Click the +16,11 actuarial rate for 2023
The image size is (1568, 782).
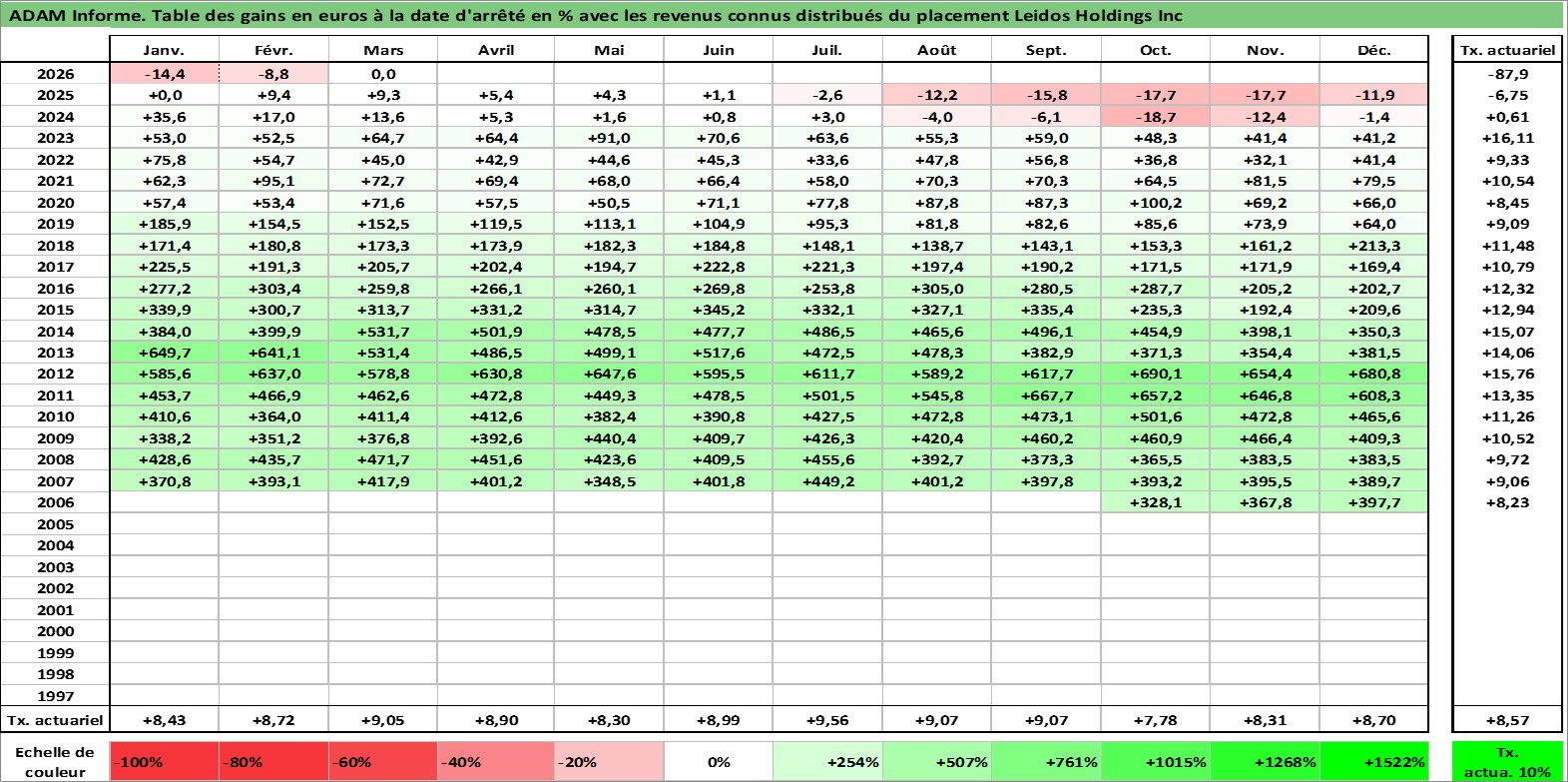1507,138
